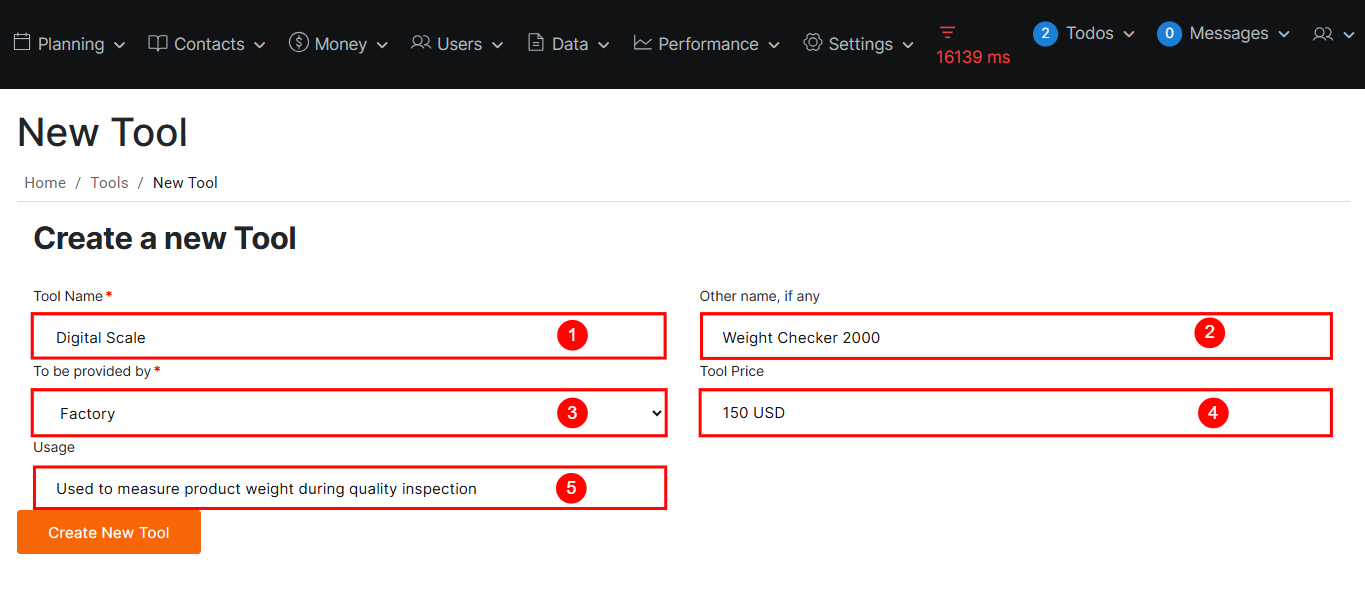Open the Performance menu
The width and height of the screenshot is (1365, 615).
pyautogui.click(x=708, y=44)
